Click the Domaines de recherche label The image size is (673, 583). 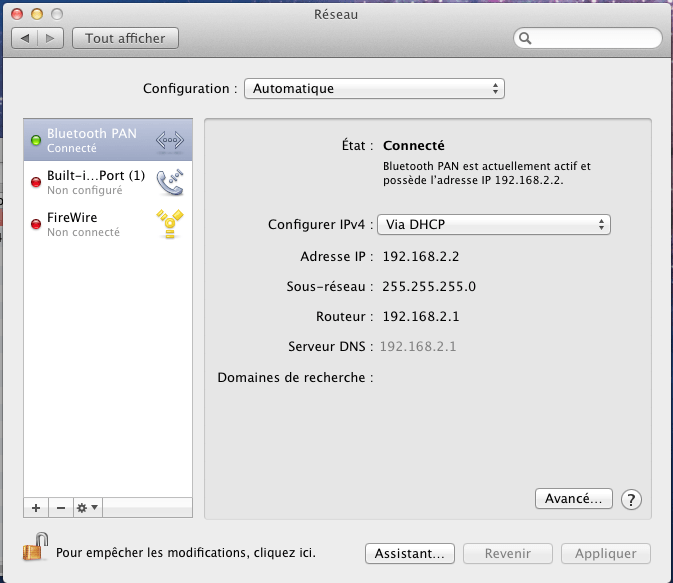295,377
